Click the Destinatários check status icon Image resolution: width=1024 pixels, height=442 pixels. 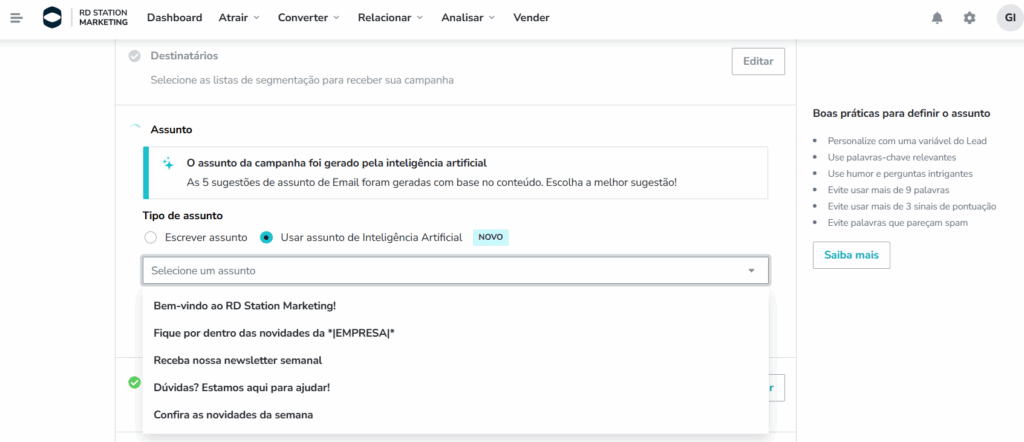point(134,56)
